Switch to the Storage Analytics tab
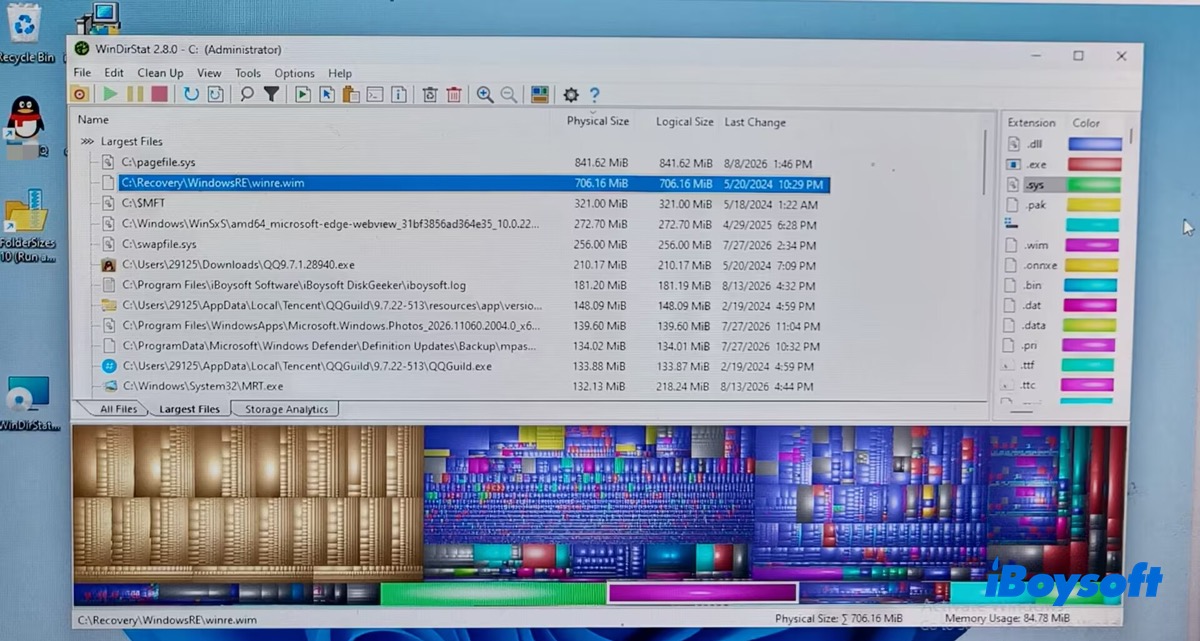 tap(286, 409)
